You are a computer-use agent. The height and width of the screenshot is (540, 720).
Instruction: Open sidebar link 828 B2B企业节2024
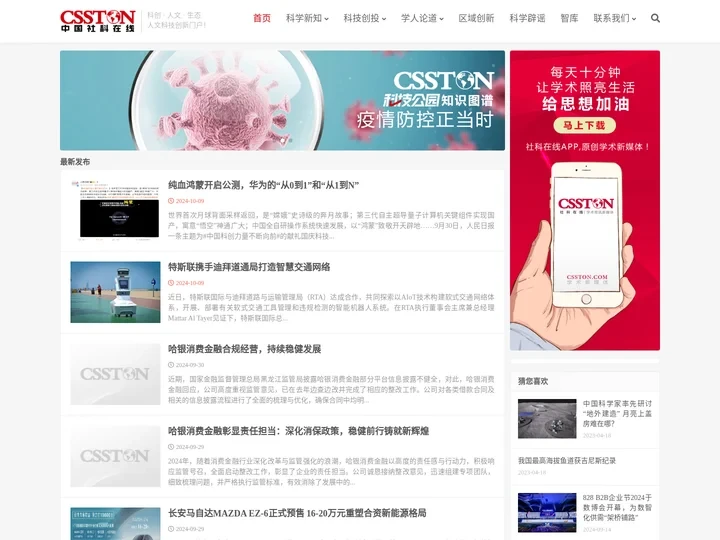pyautogui.click(x=617, y=507)
